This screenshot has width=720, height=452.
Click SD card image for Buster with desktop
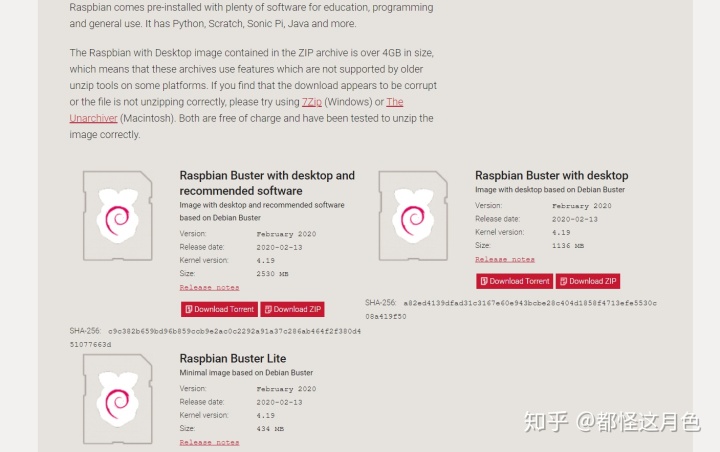[413, 215]
